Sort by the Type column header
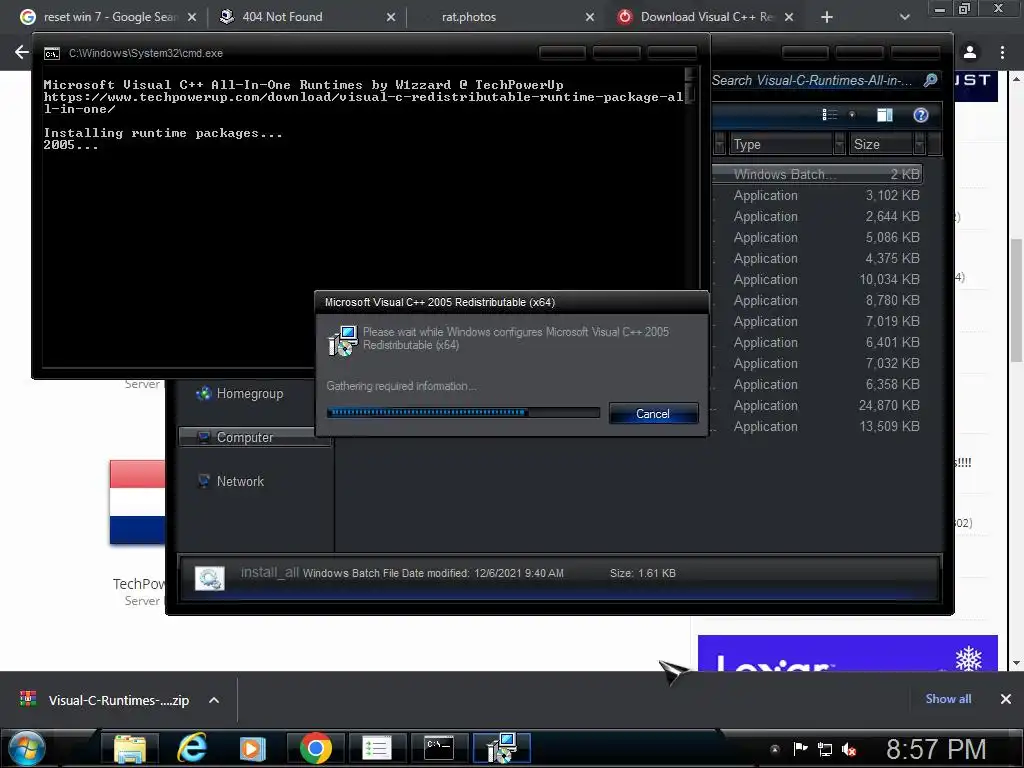1024x768 pixels. (780, 144)
